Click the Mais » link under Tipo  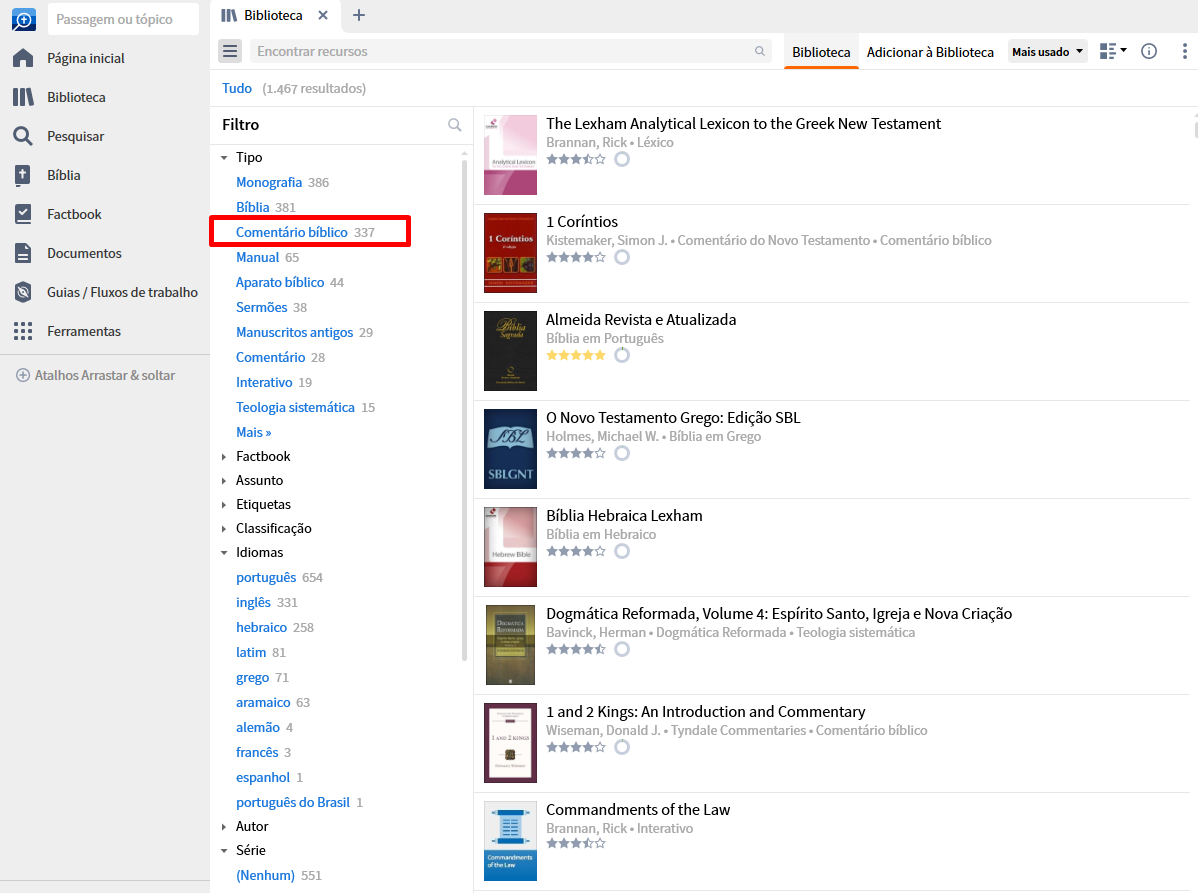point(254,432)
